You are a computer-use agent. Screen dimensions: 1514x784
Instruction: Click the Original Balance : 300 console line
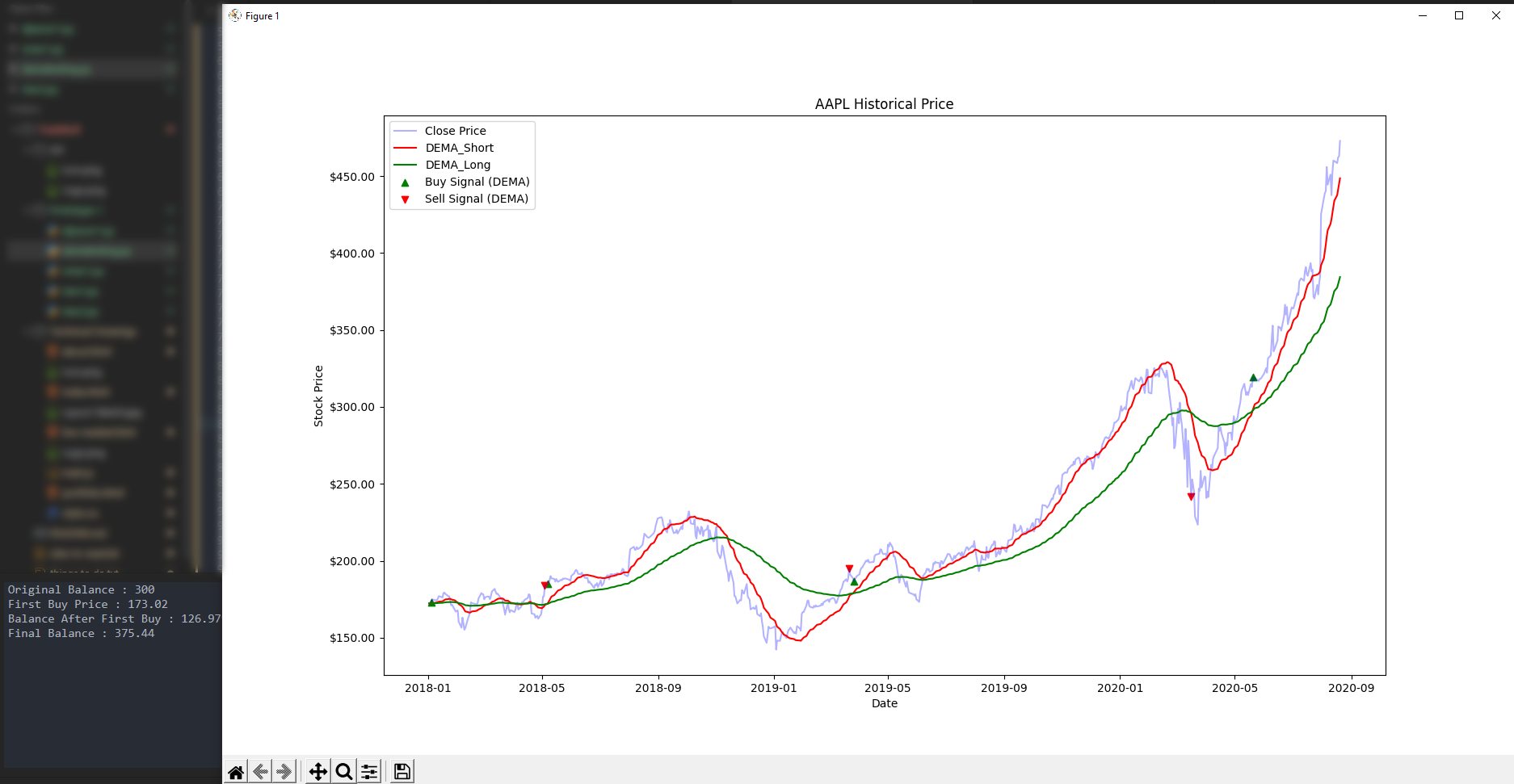[81, 590]
